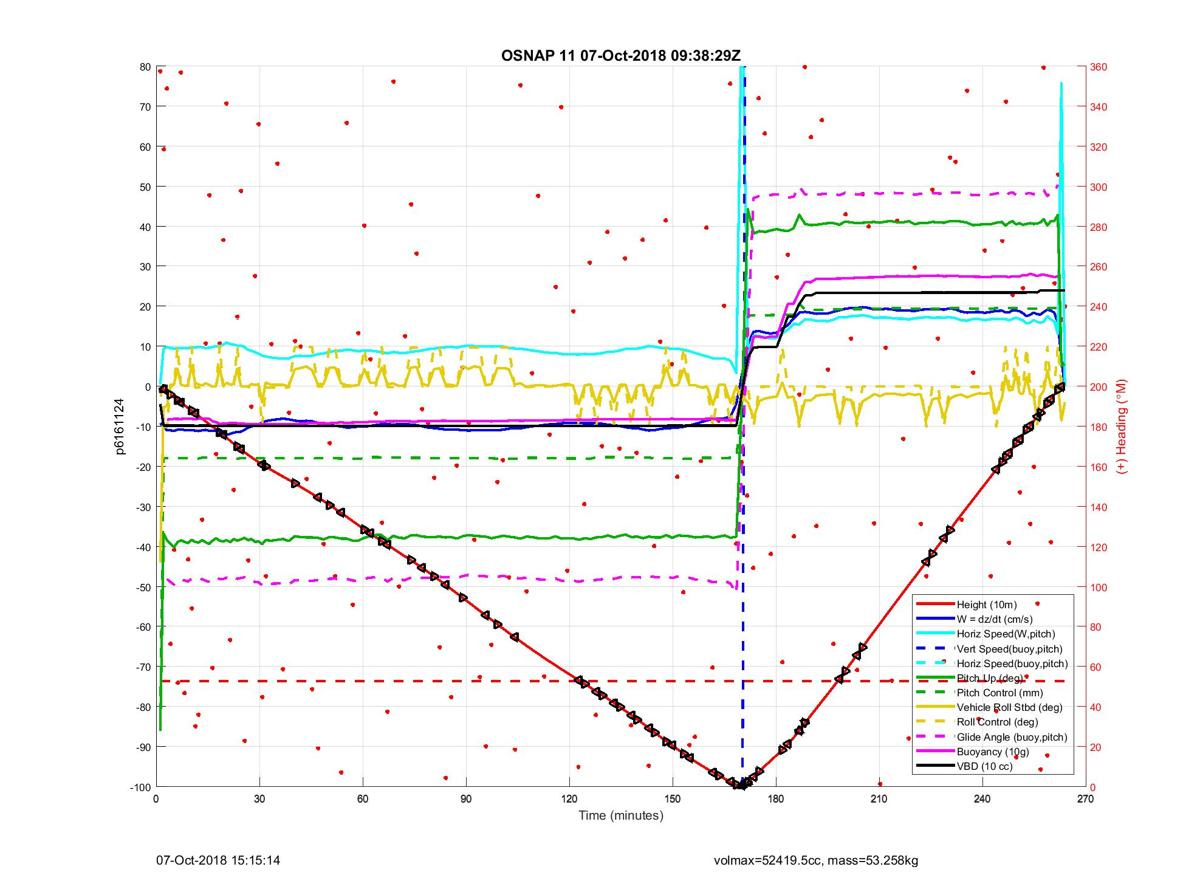Click the '07-Oct-2018 15:15:14' timestamp
Image resolution: width=1200 pixels, height=885 pixels.
(217, 860)
